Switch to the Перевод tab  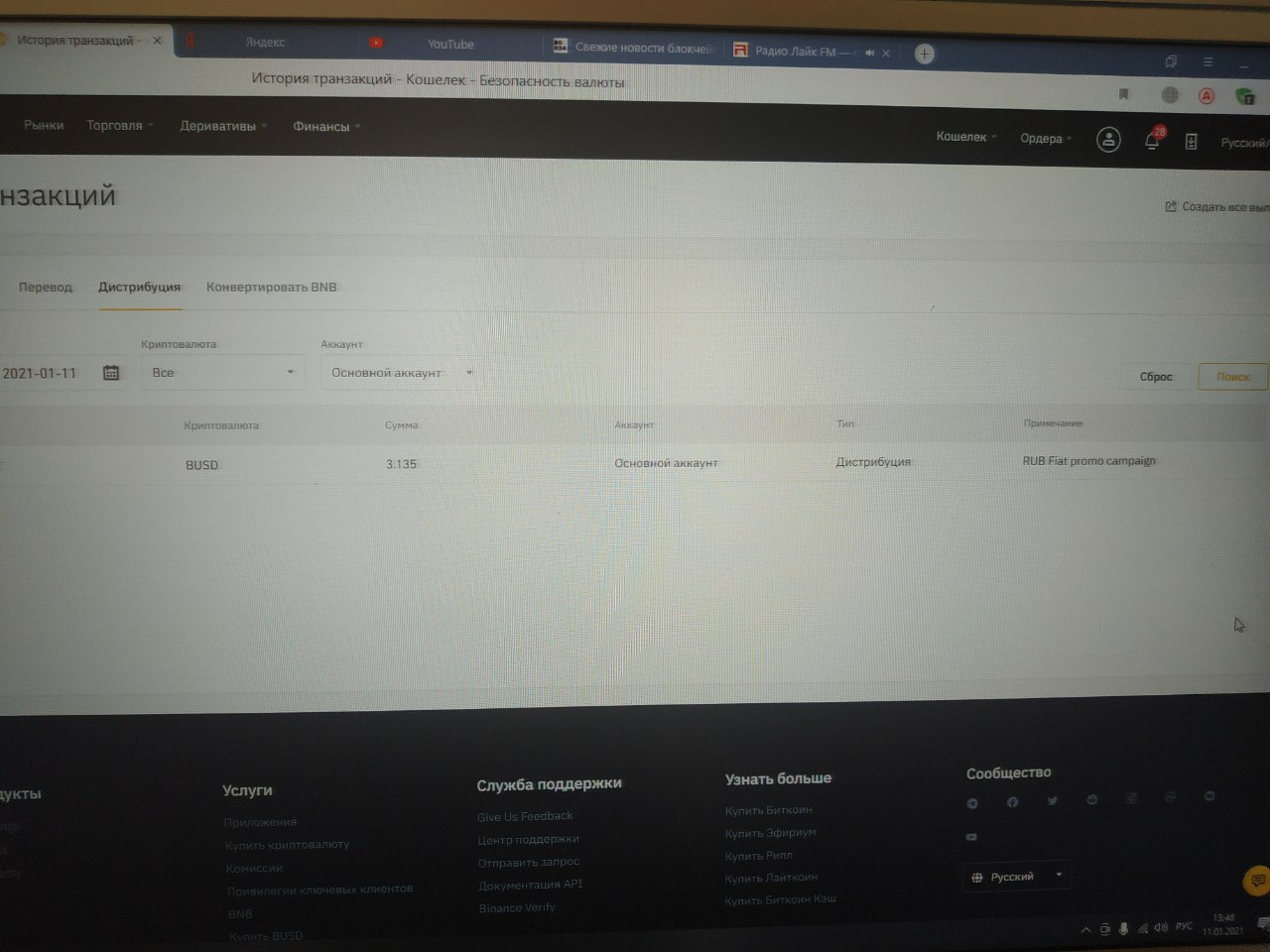click(46, 288)
